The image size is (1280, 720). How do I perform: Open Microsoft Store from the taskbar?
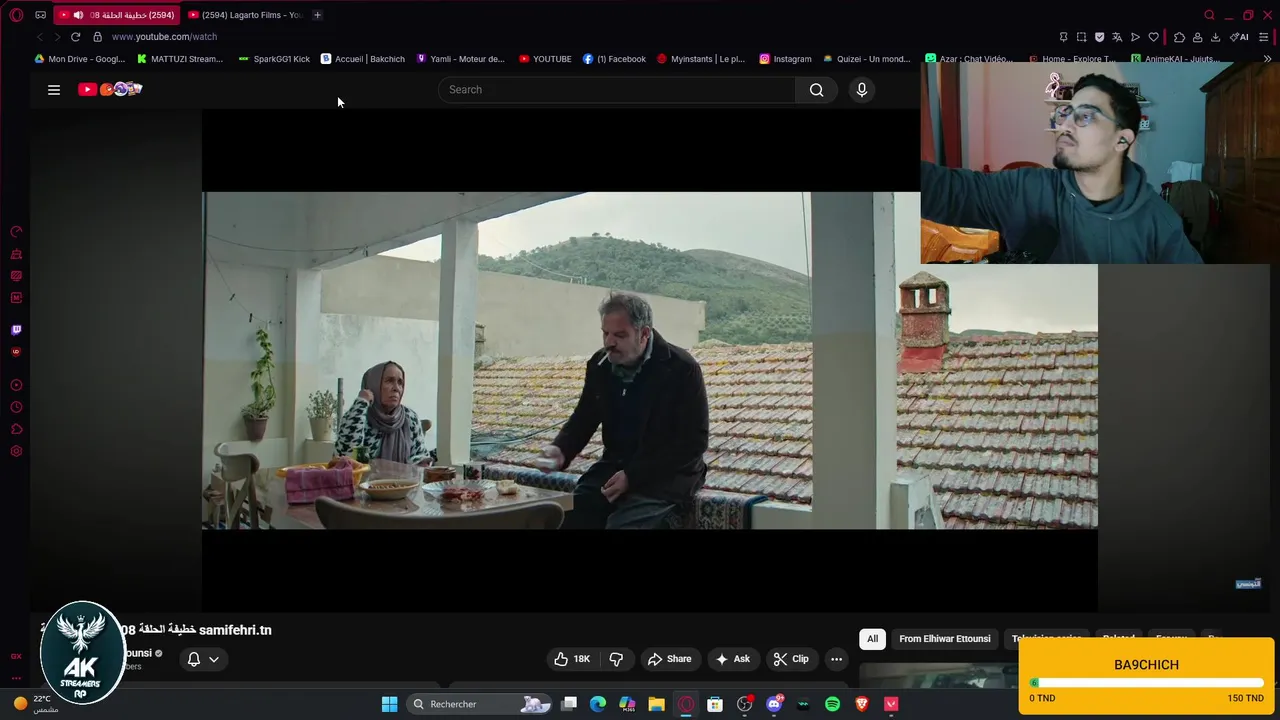point(715,704)
